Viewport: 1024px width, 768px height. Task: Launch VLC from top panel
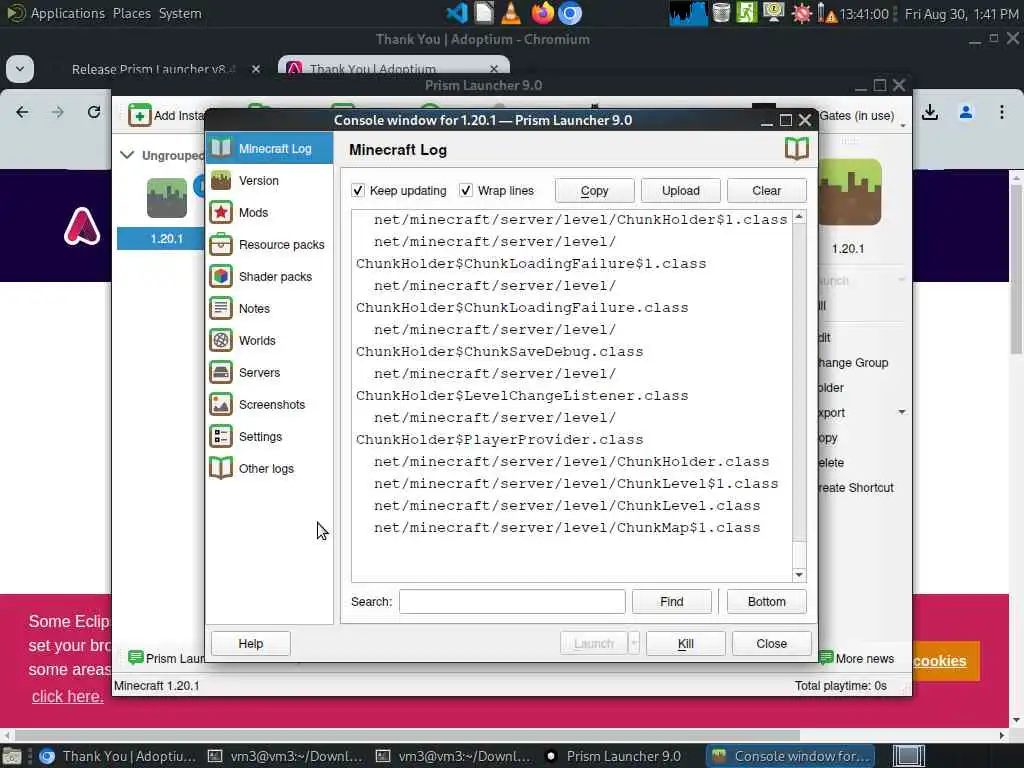click(511, 13)
